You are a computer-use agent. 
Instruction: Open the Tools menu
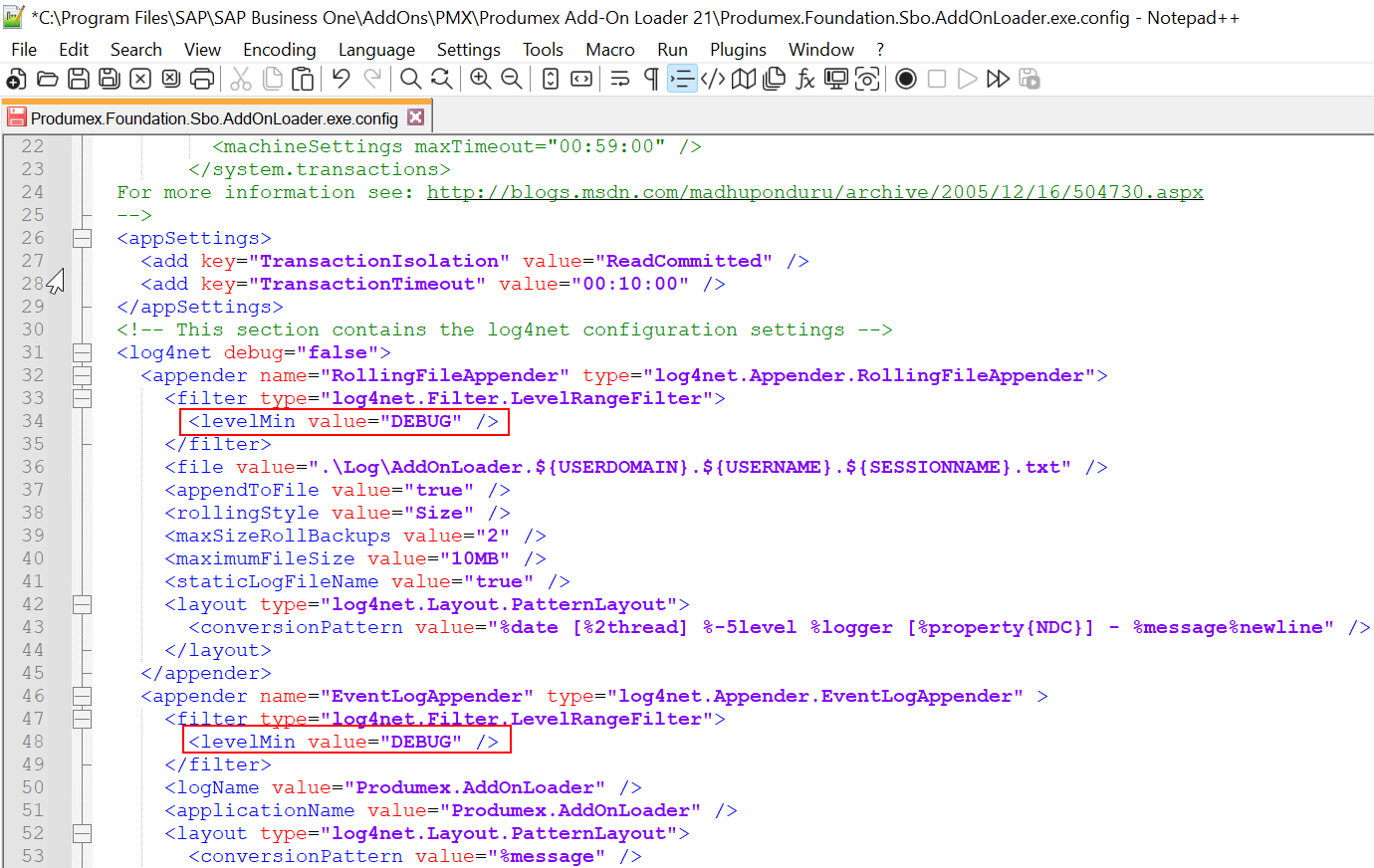tap(543, 50)
